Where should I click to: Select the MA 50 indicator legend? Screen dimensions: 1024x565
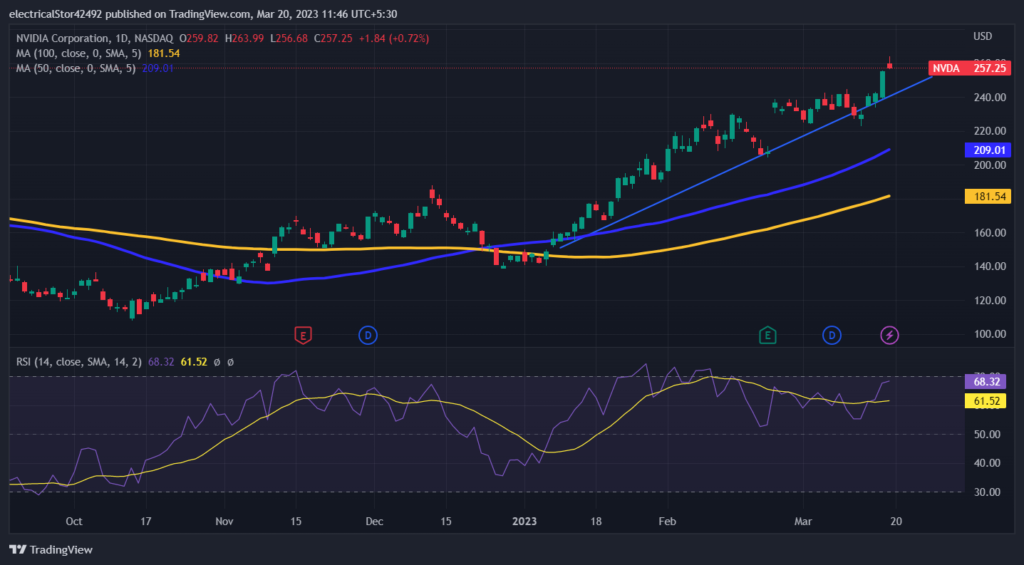point(95,68)
